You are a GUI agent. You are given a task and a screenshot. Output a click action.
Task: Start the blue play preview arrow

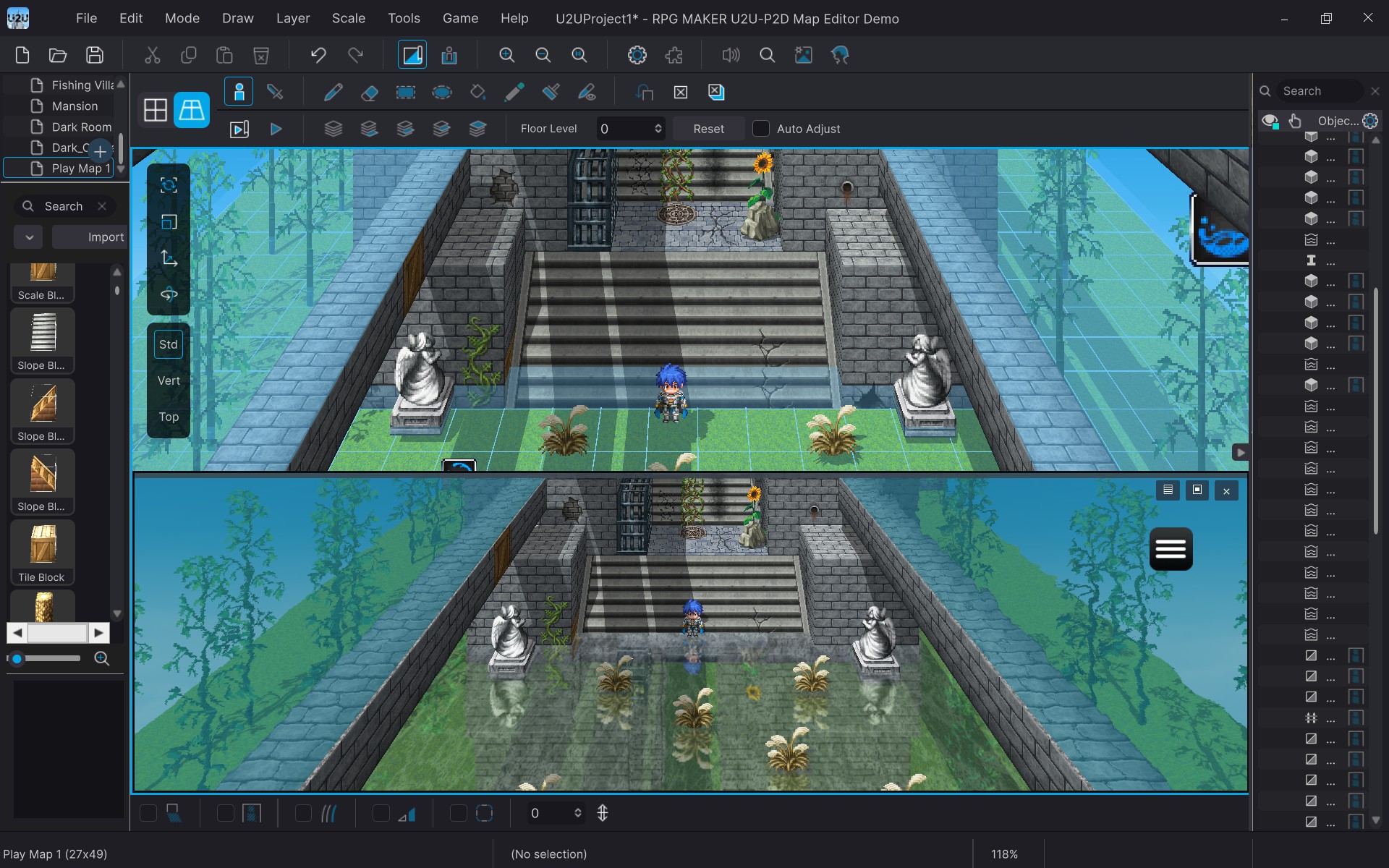coord(276,129)
